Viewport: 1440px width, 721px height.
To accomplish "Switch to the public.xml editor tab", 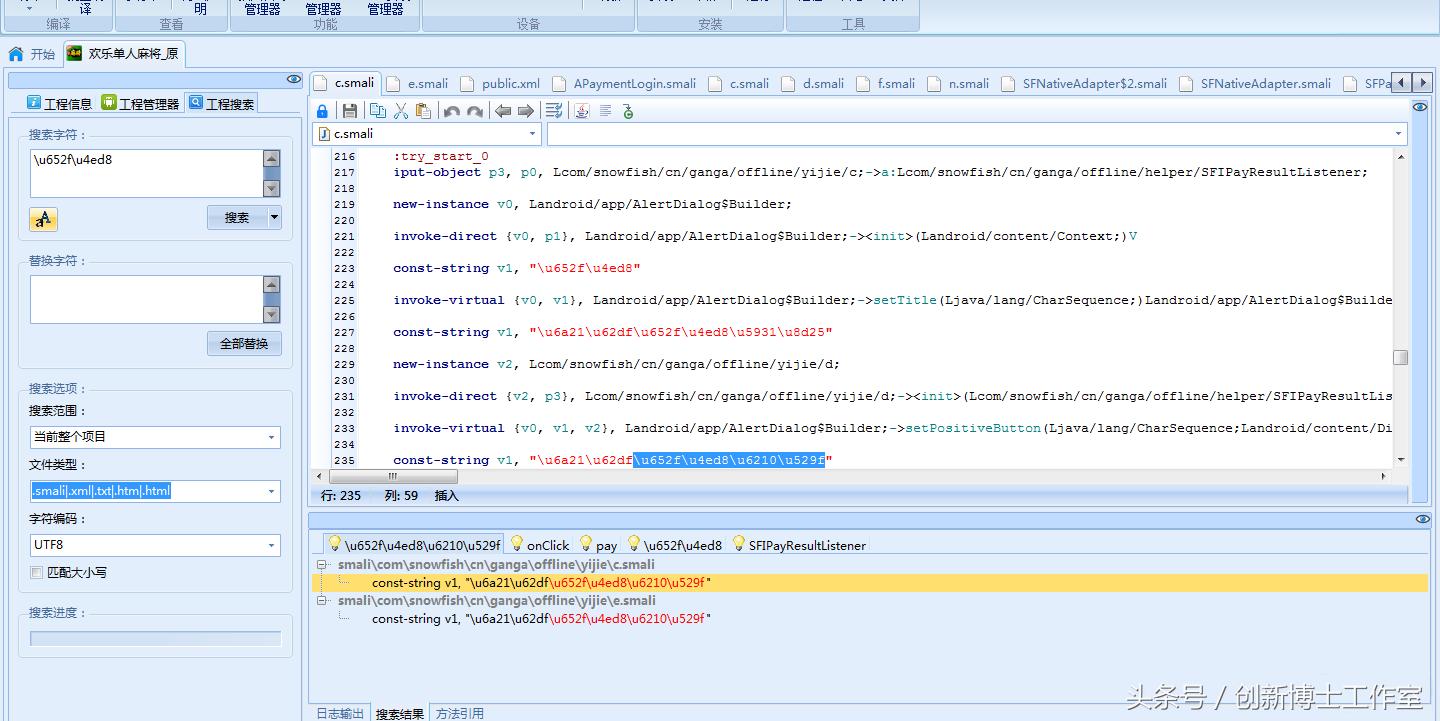I will (x=510, y=84).
